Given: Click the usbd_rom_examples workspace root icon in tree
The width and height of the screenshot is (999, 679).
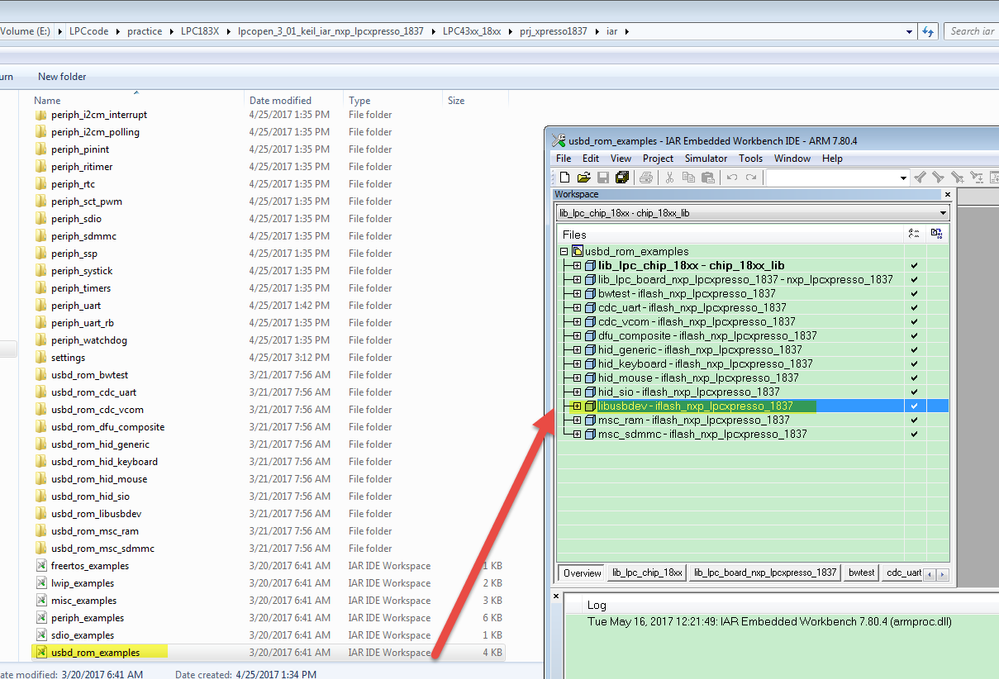Looking at the screenshot, I should (x=577, y=251).
